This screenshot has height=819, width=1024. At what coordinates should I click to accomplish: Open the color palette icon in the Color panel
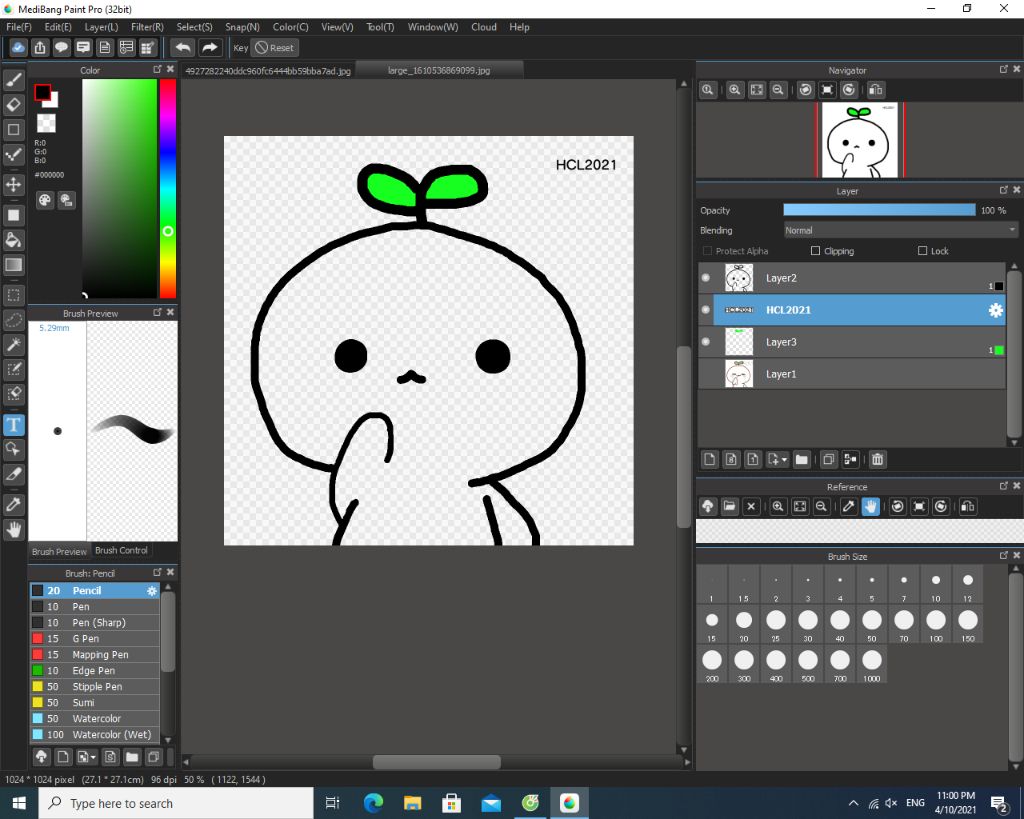click(44, 201)
